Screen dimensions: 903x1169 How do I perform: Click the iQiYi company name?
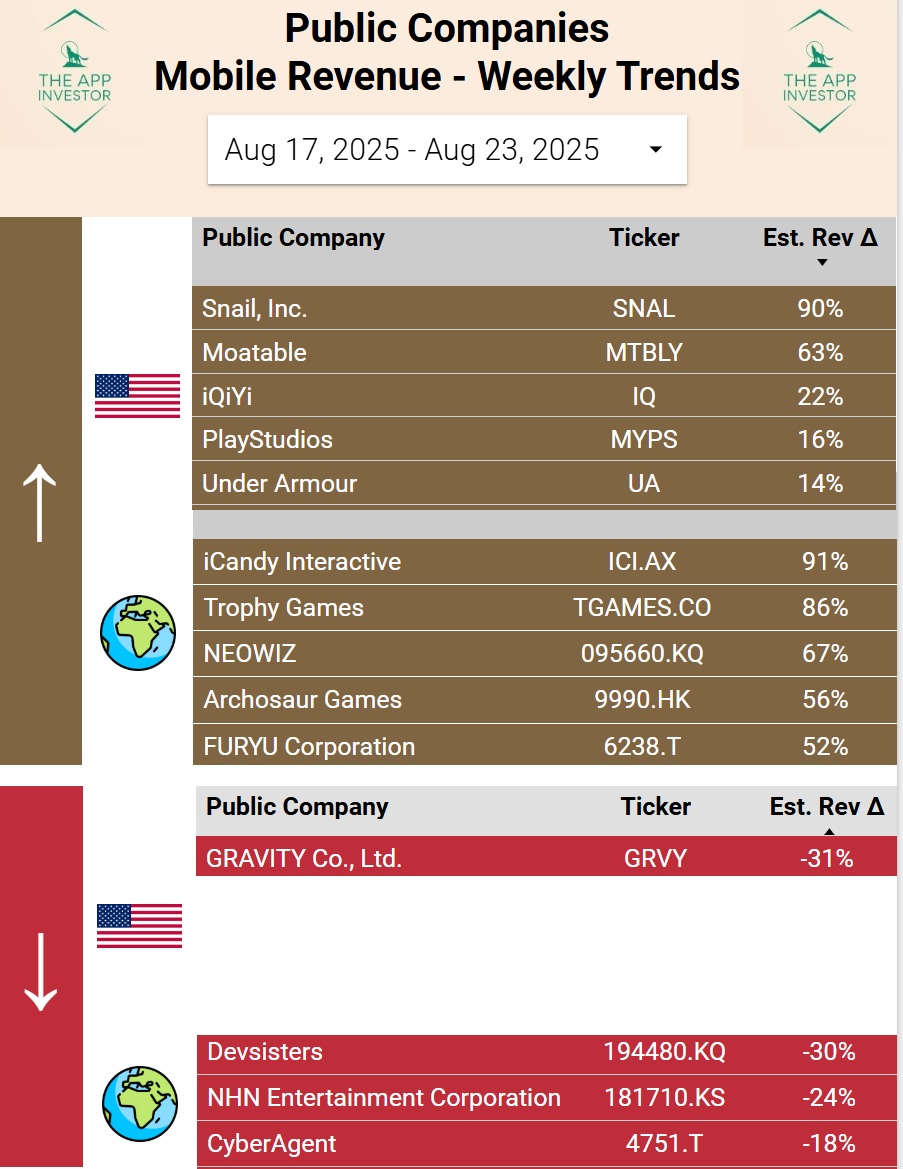227,396
